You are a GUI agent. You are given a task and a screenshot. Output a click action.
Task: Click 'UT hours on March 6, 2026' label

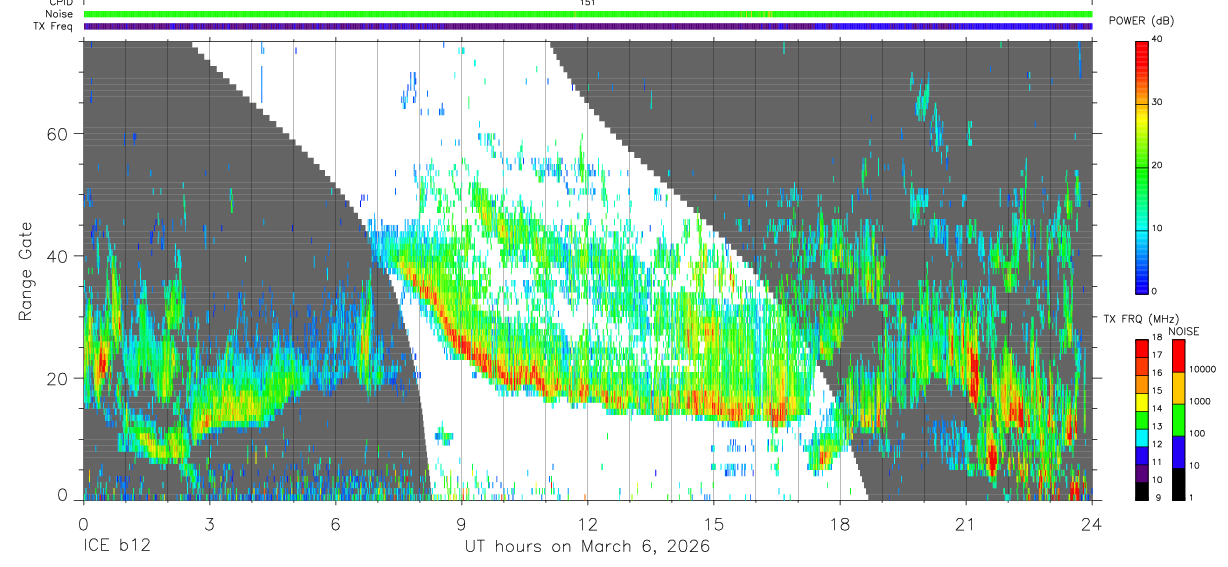[587, 547]
